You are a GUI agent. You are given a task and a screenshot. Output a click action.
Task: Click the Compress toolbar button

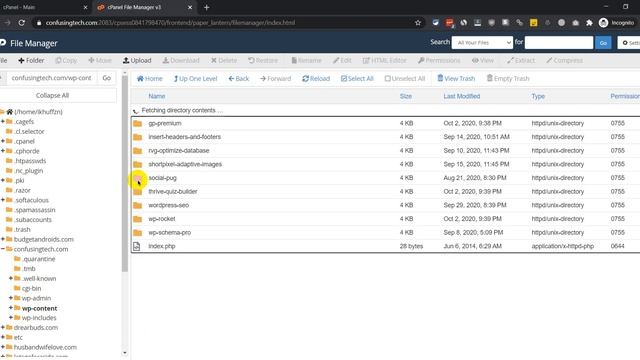564,60
